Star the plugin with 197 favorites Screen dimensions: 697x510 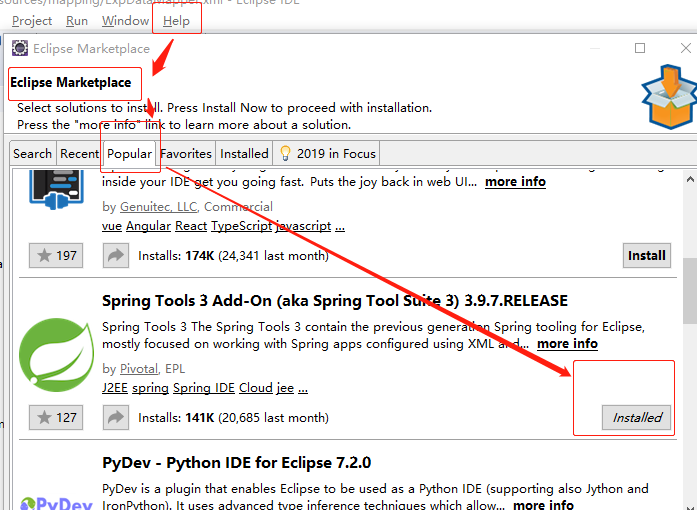coord(56,255)
